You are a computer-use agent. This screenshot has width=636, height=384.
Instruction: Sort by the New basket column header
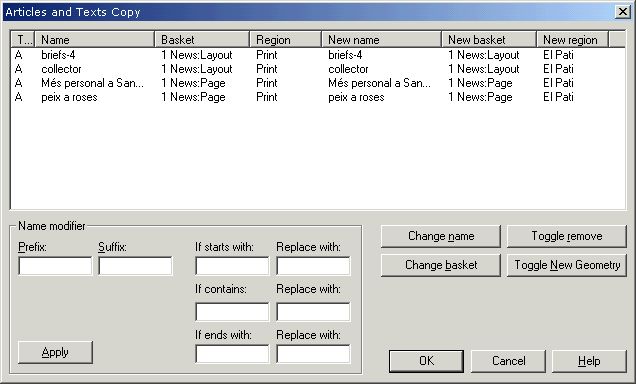[489, 40]
